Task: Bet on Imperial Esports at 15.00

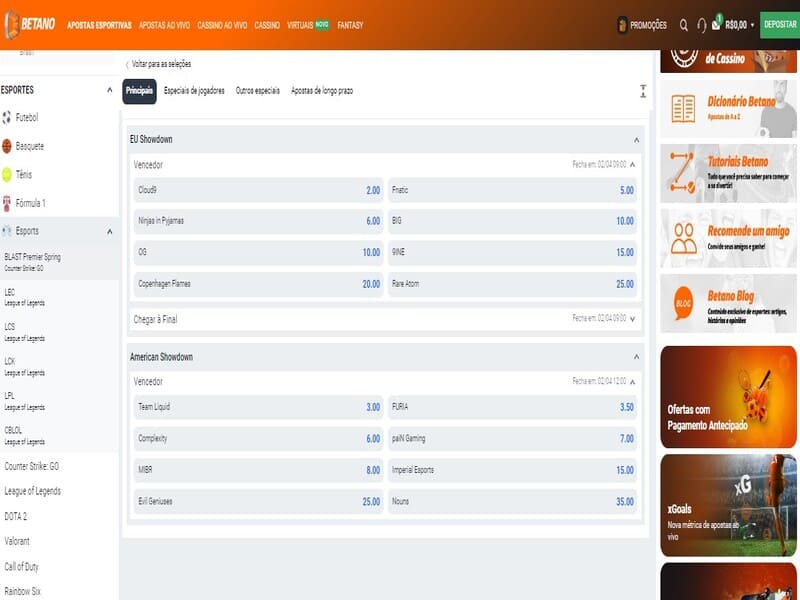Action: pyautogui.click(x=512, y=470)
